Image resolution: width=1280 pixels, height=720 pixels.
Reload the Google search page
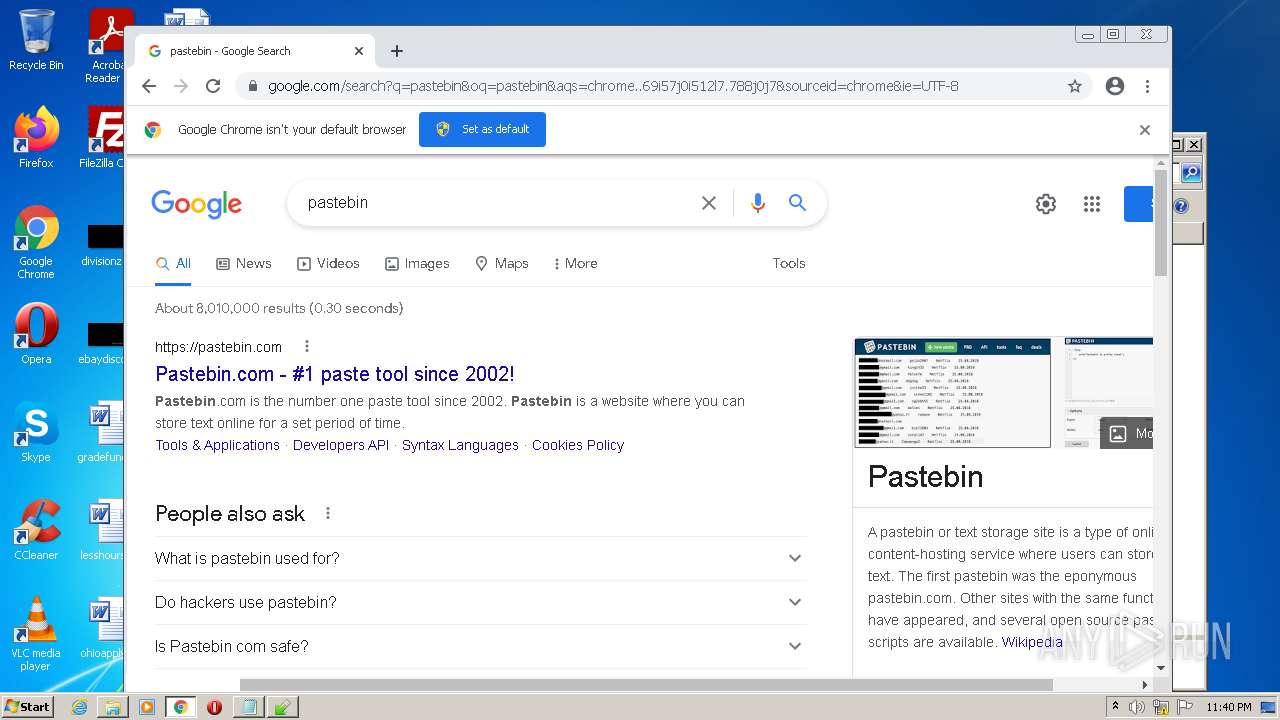[x=213, y=86]
